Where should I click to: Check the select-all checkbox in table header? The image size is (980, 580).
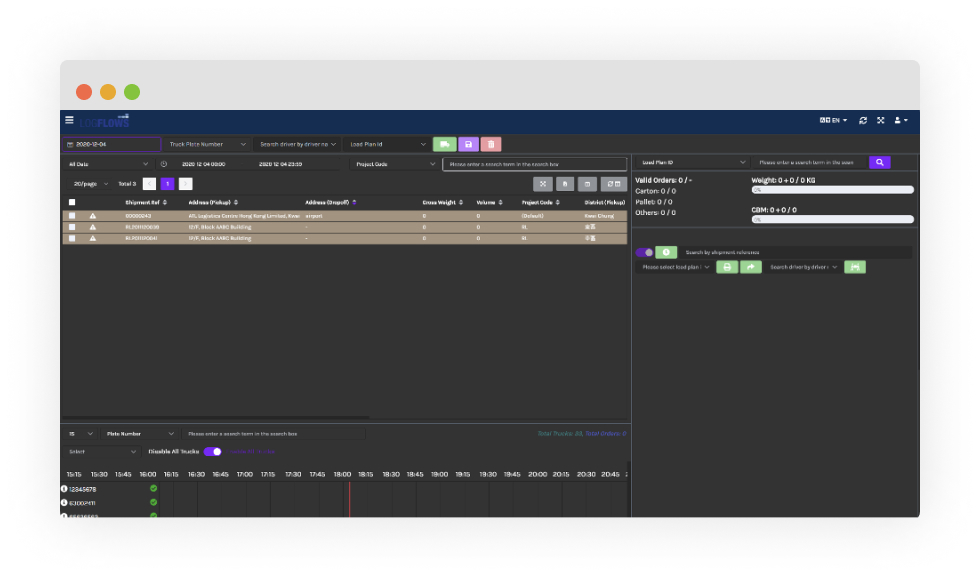(x=72, y=202)
